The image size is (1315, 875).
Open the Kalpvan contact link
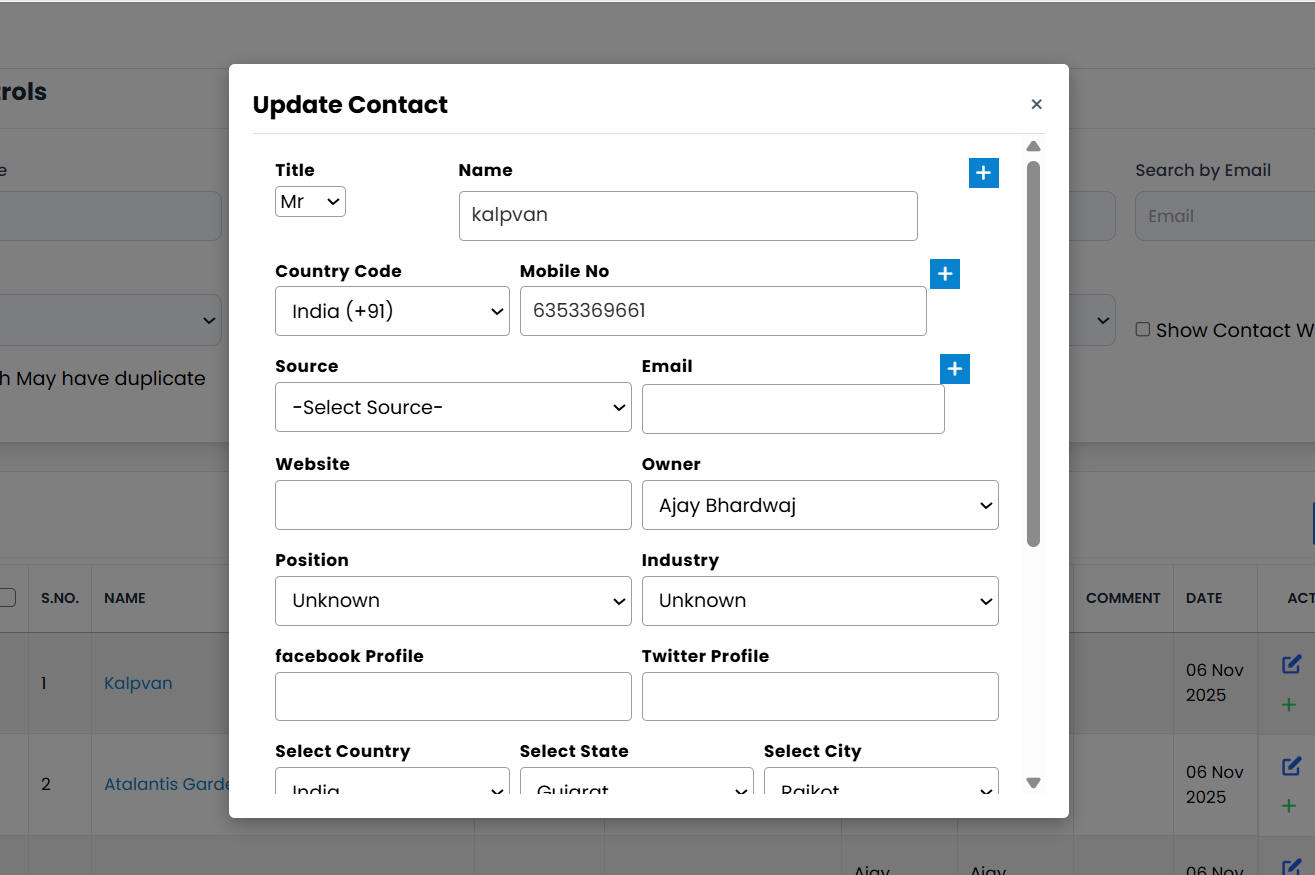point(138,683)
